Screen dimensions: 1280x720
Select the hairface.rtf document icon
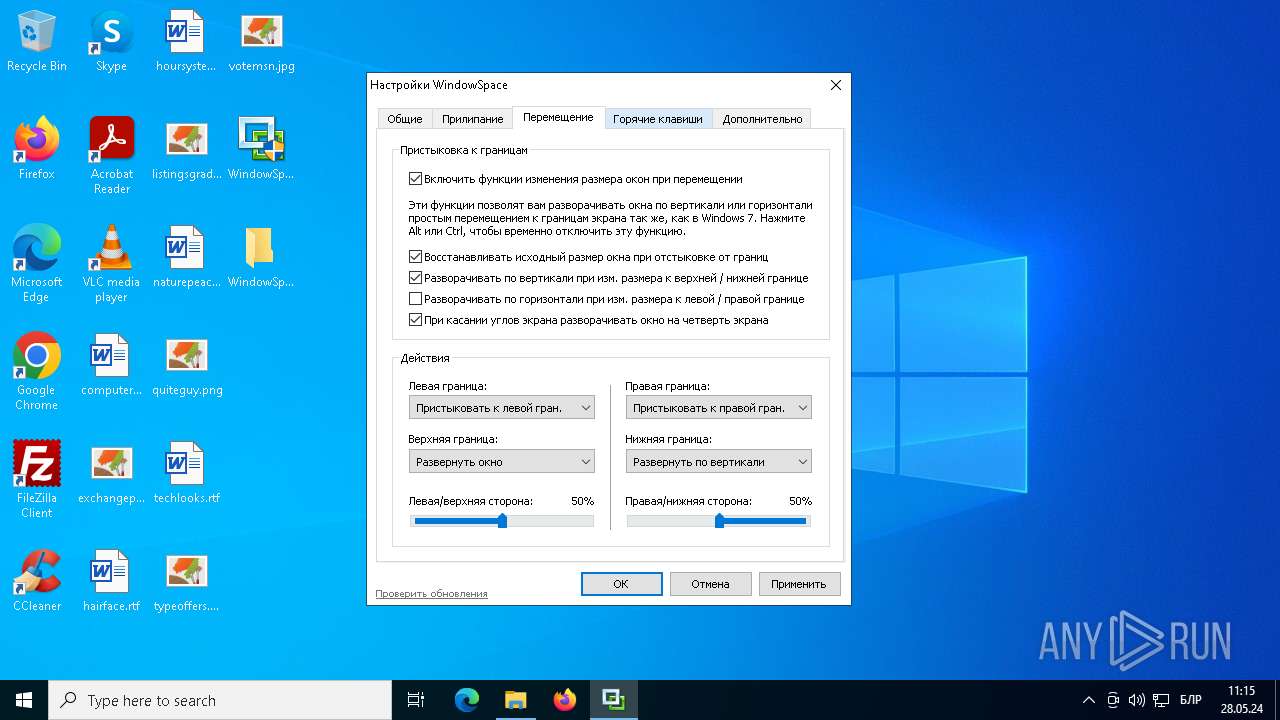111,582
